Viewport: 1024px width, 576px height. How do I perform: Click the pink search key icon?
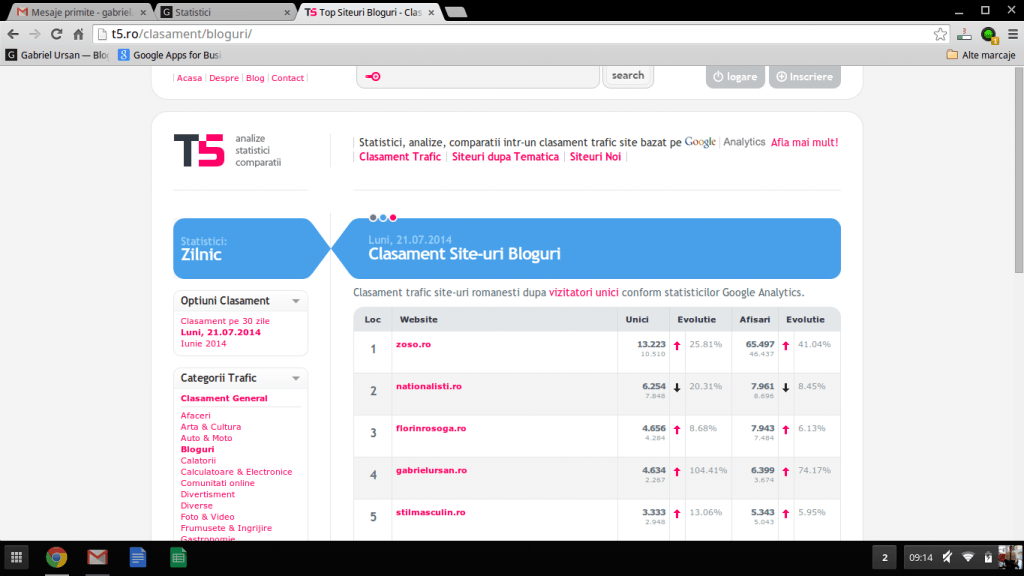[x=373, y=76]
